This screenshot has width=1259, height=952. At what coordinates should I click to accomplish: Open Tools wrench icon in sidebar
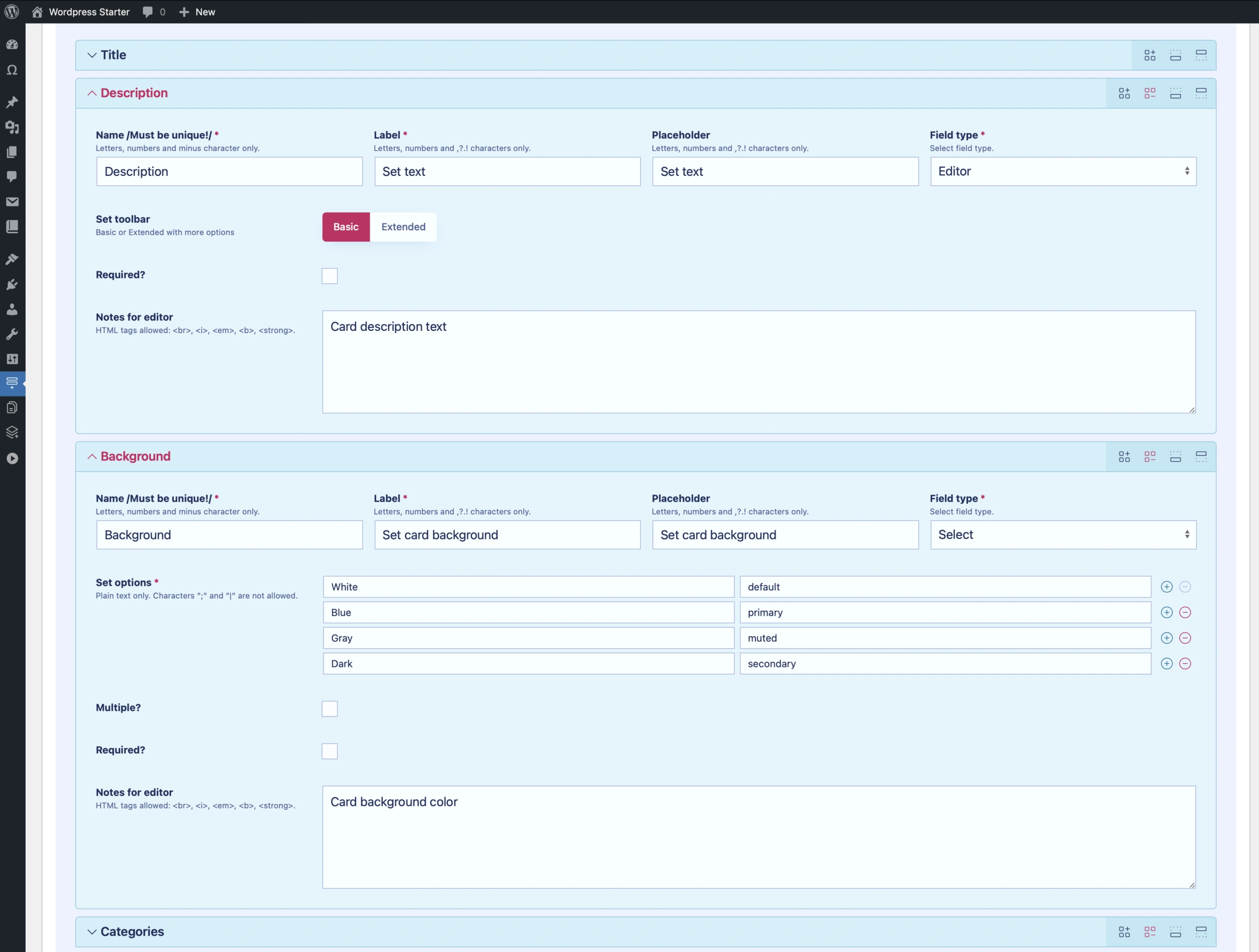(x=12, y=334)
